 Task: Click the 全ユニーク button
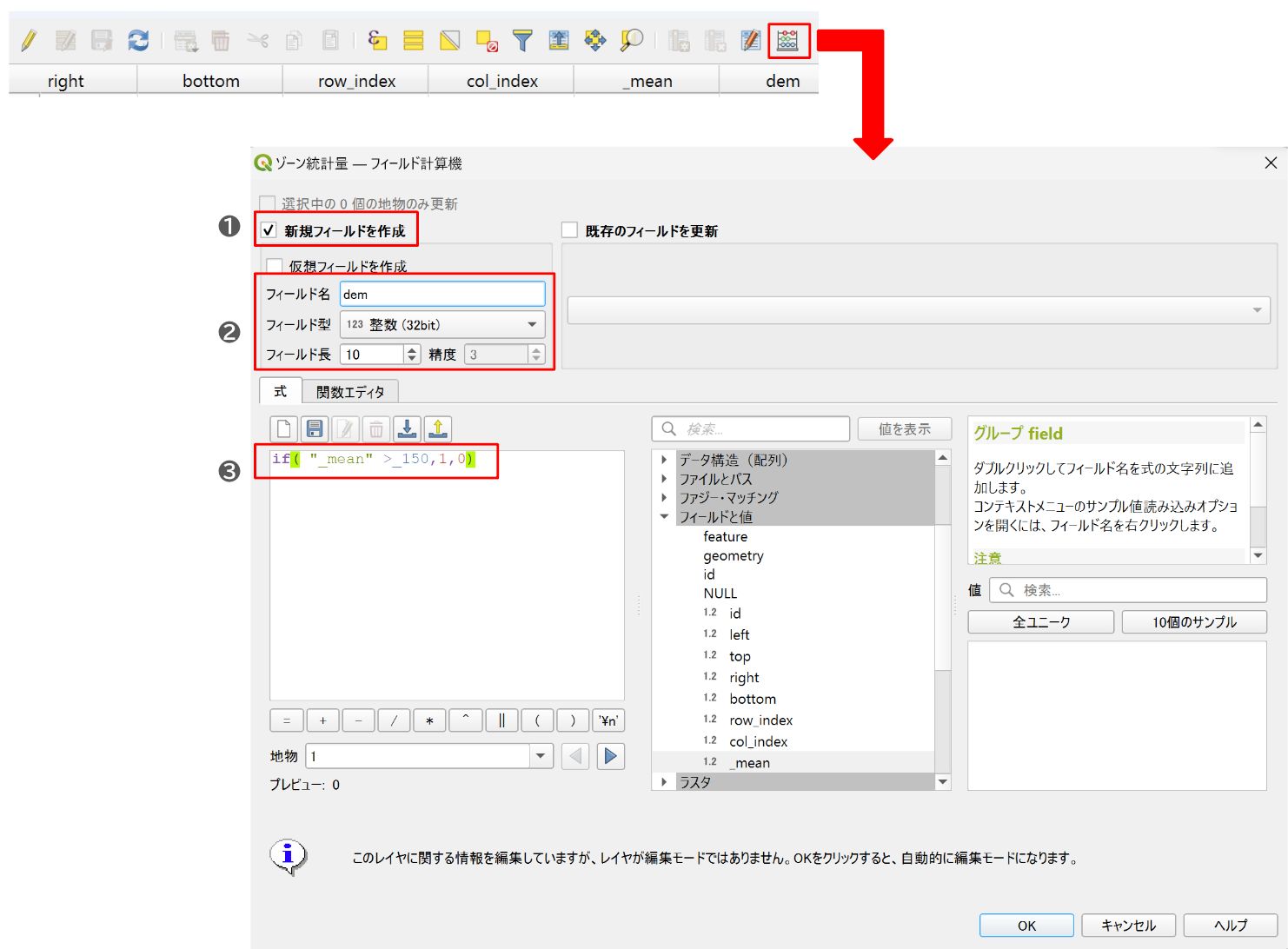point(1041,622)
